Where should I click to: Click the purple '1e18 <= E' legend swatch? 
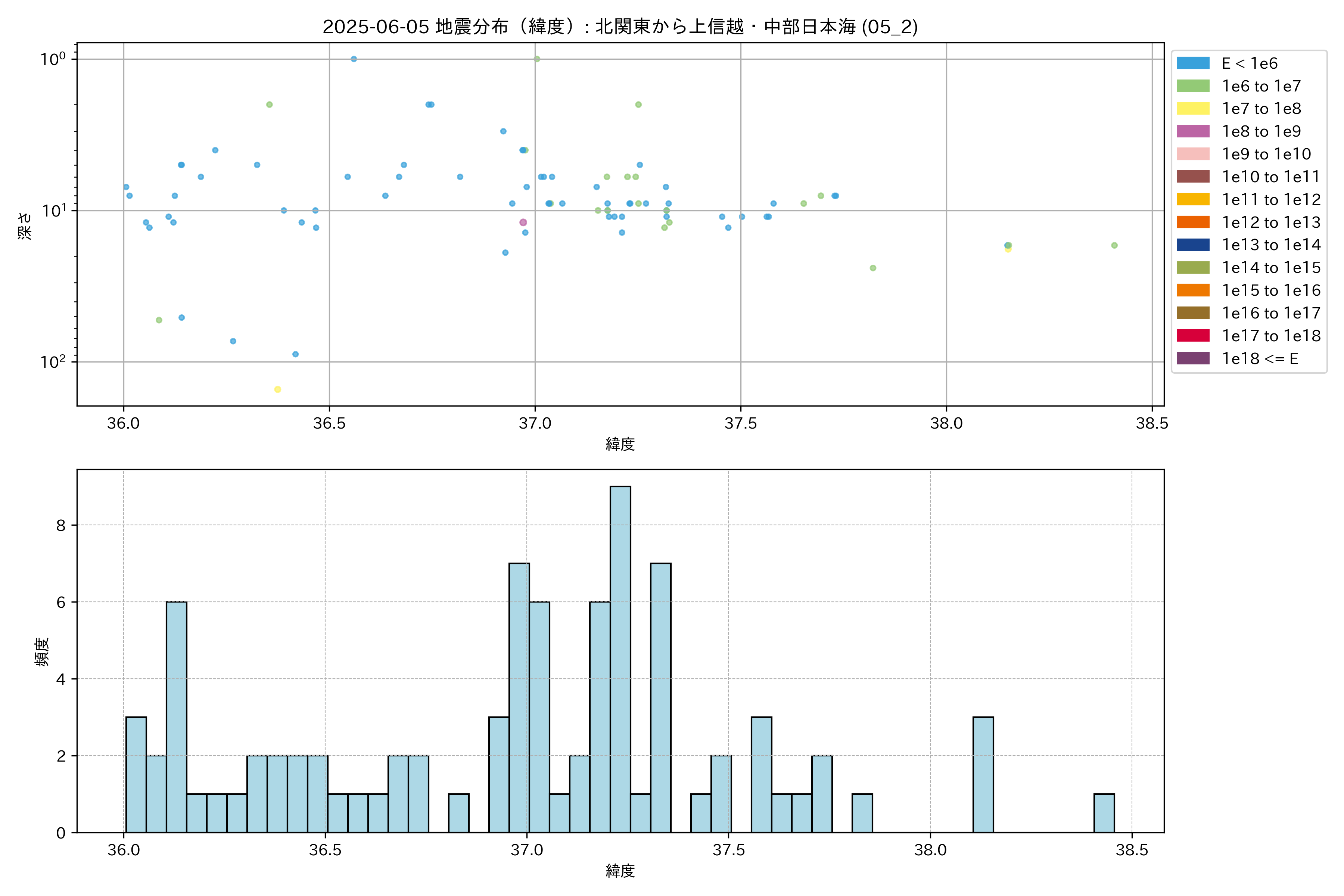click(x=1193, y=358)
